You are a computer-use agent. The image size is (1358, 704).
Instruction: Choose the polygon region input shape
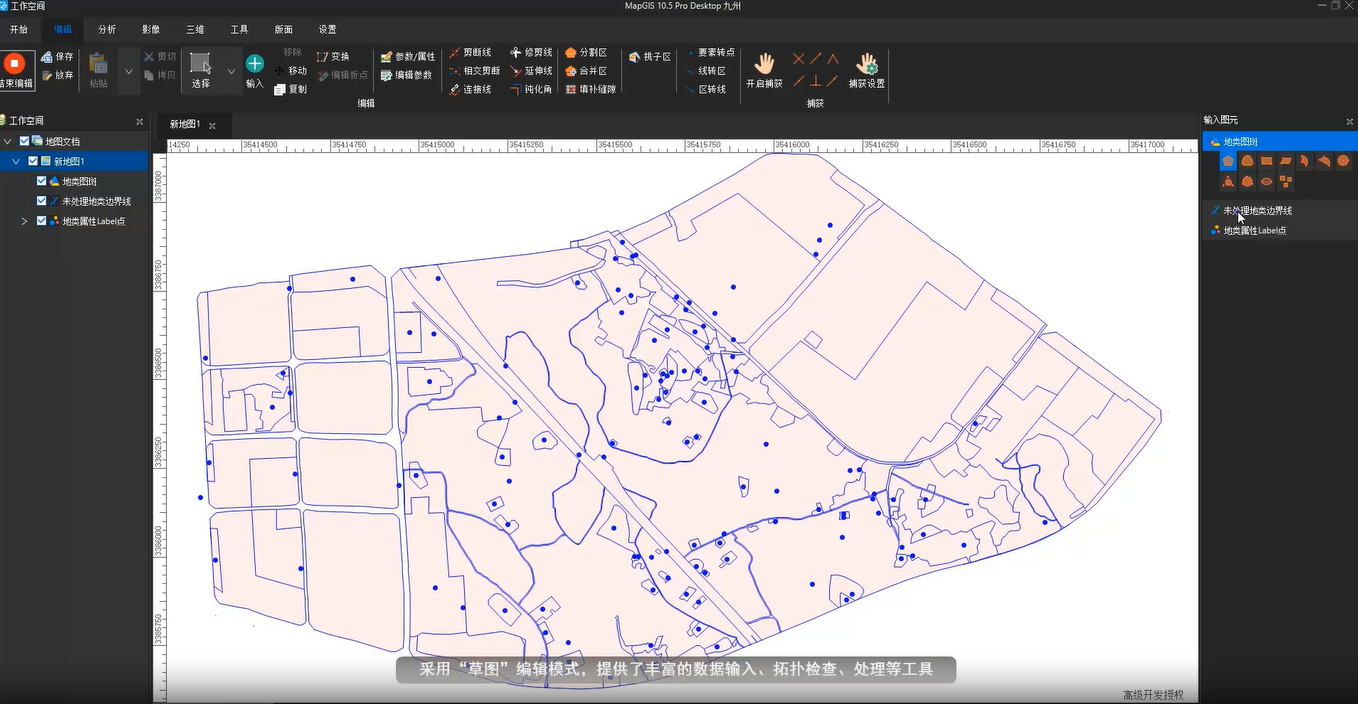click(1228, 161)
